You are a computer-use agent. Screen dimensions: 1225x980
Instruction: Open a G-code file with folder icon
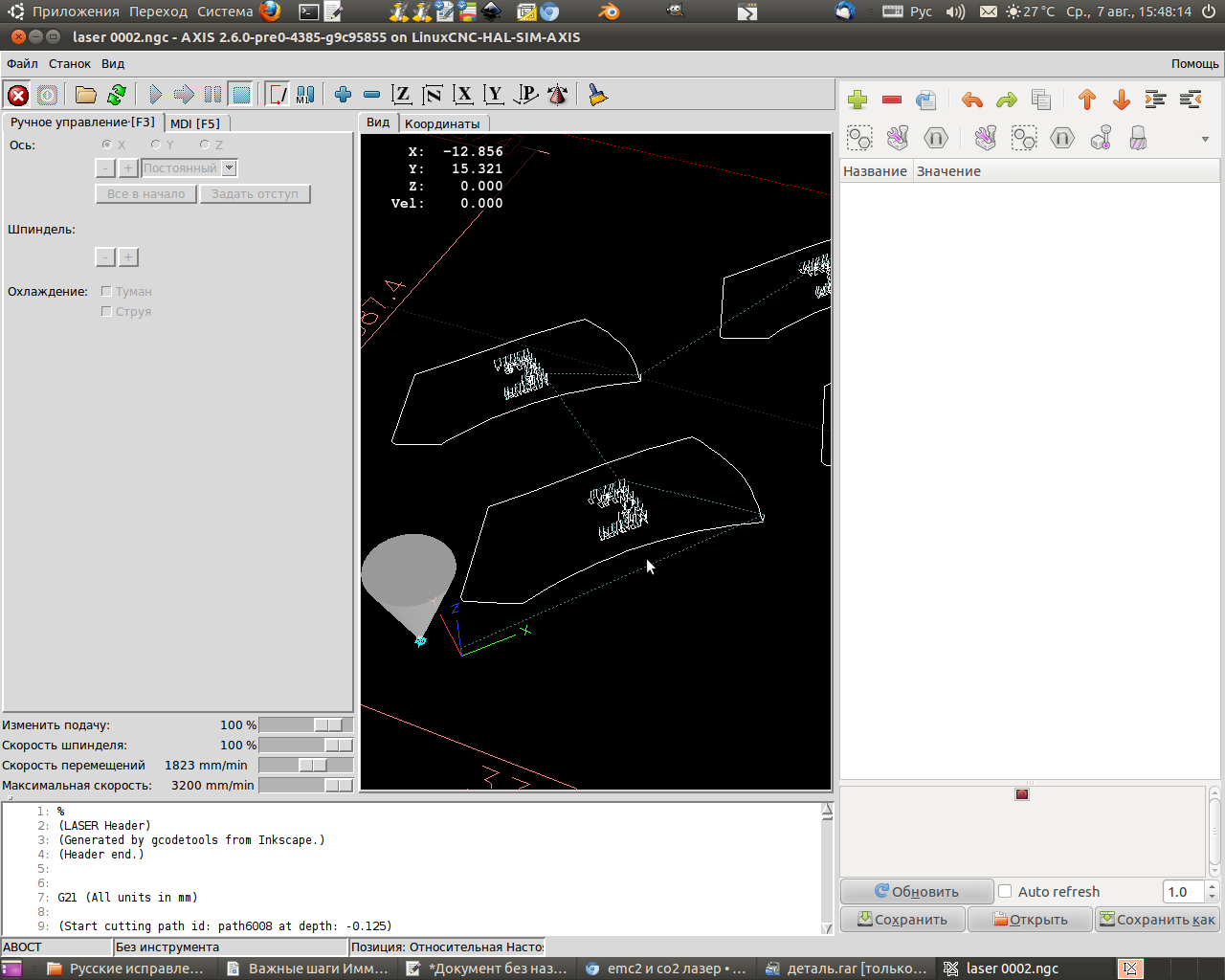click(x=86, y=95)
